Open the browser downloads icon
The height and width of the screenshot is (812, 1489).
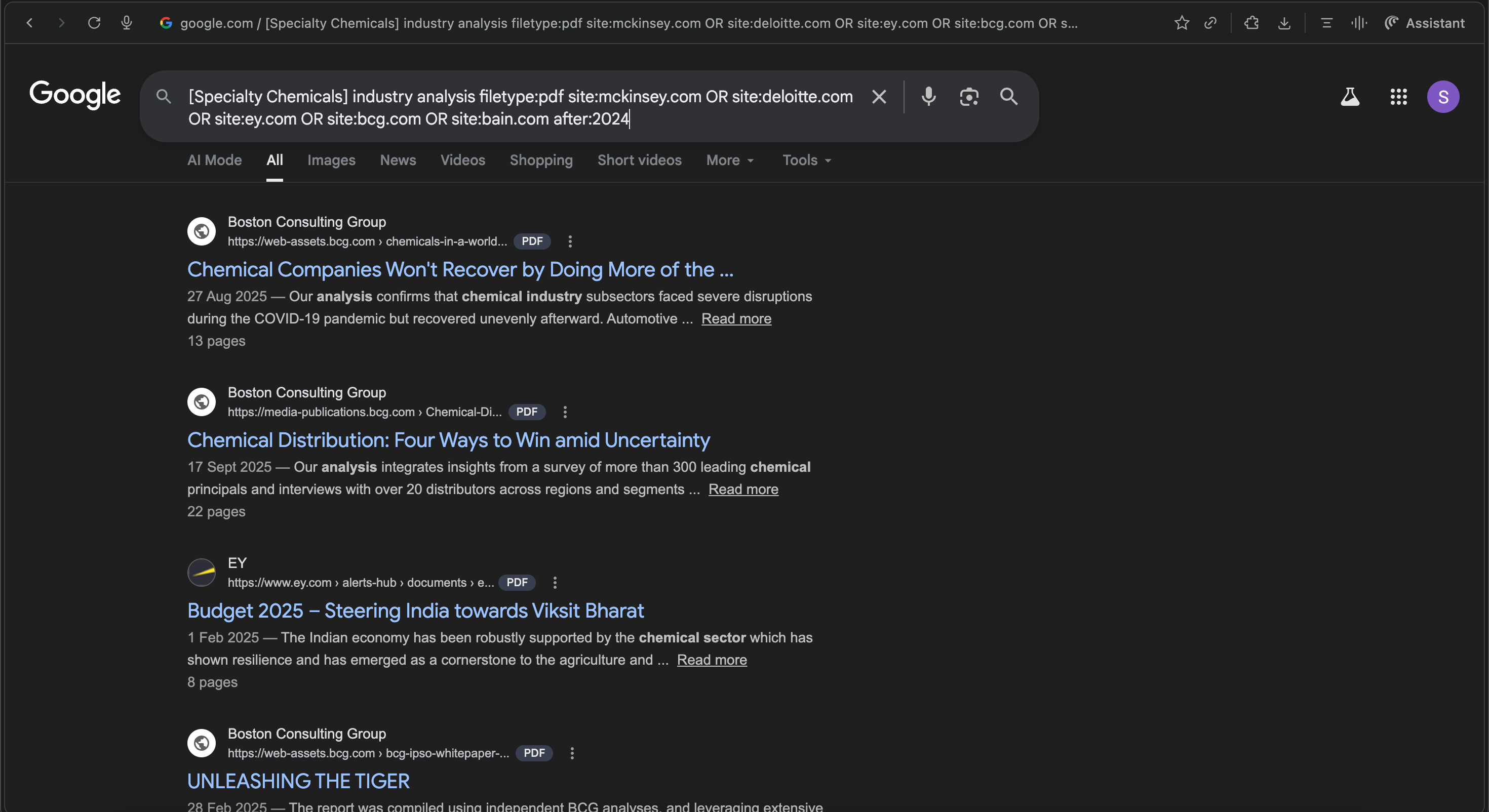pyautogui.click(x=1284, y=23)
